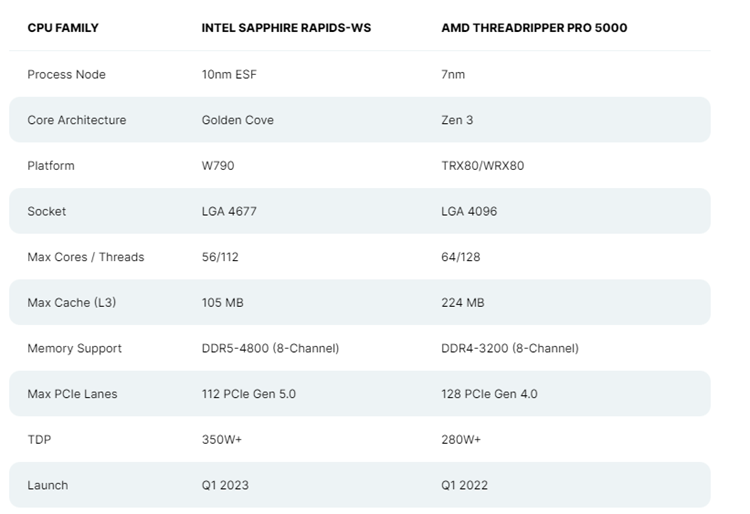Screen dimensions: 750x514
Task: Click the 'INTEL SAPPHIRE RAPIDS-WS' header
Action: tap(286, 28)
